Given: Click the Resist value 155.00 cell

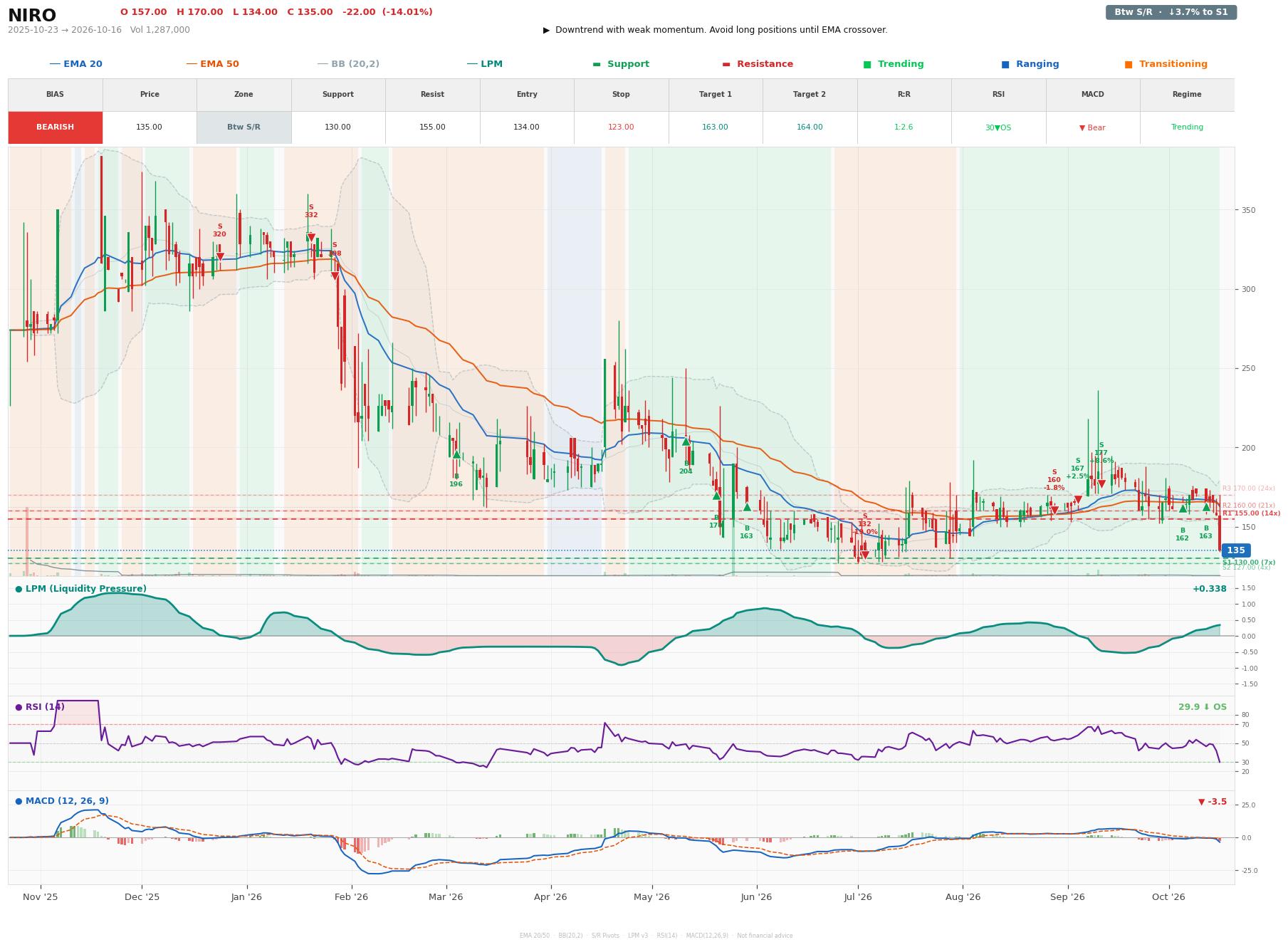Looking at the screenshot, I should click(x=432, y=127).
